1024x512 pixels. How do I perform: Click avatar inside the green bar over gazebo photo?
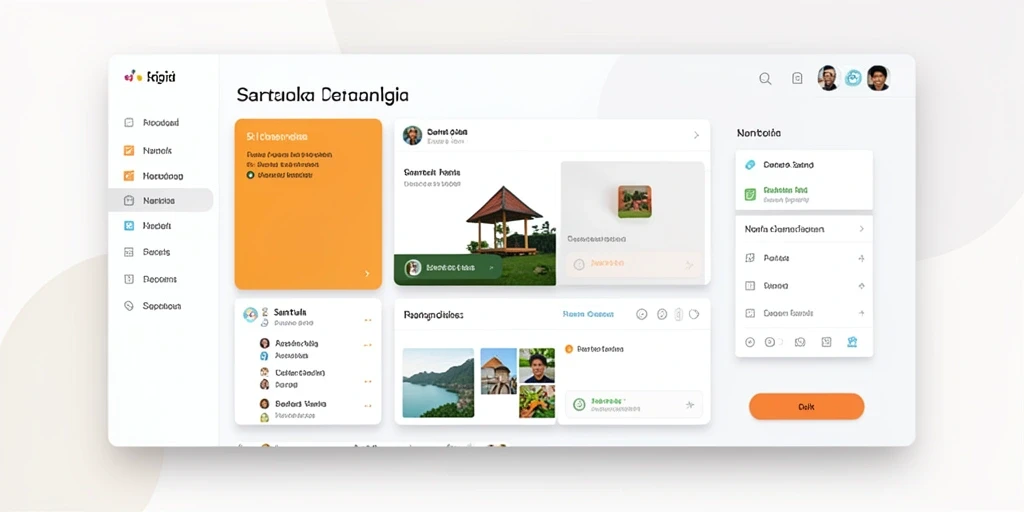(413, 268)
